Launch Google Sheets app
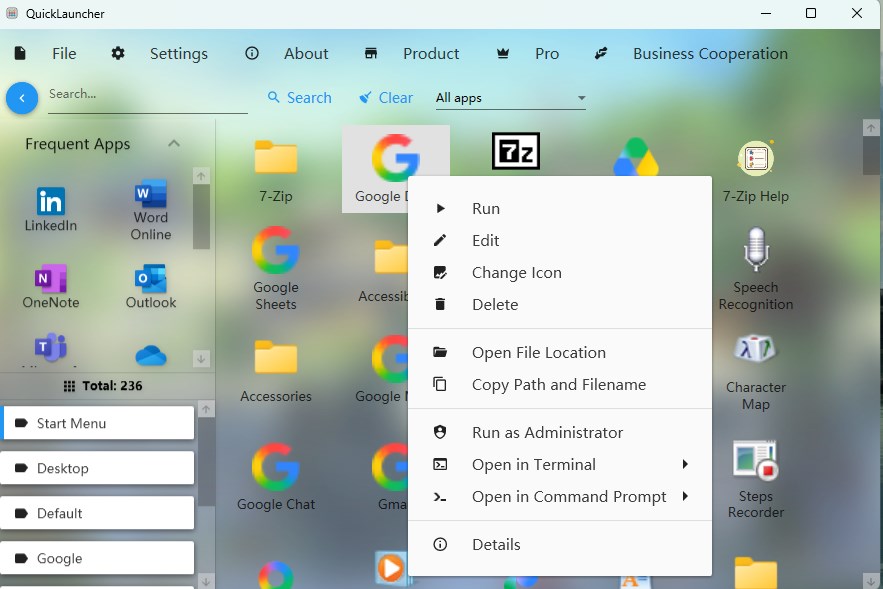The height and width of the screenshot is (589, 883). pos(275,269)
